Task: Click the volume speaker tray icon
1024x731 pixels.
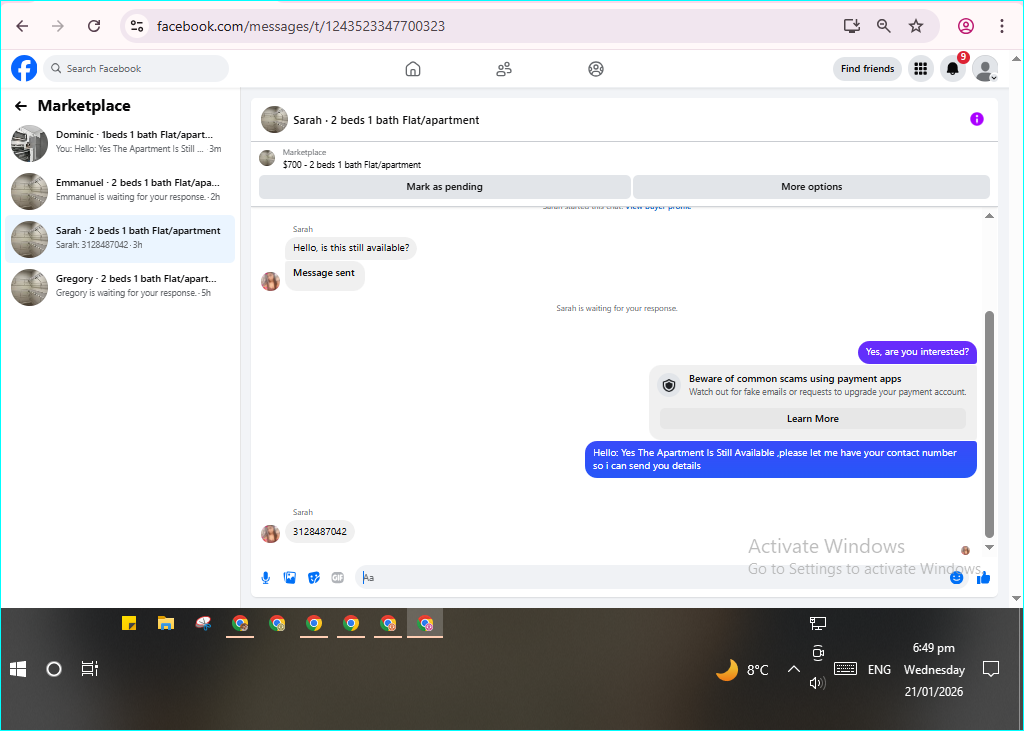Action: (817, 683)
